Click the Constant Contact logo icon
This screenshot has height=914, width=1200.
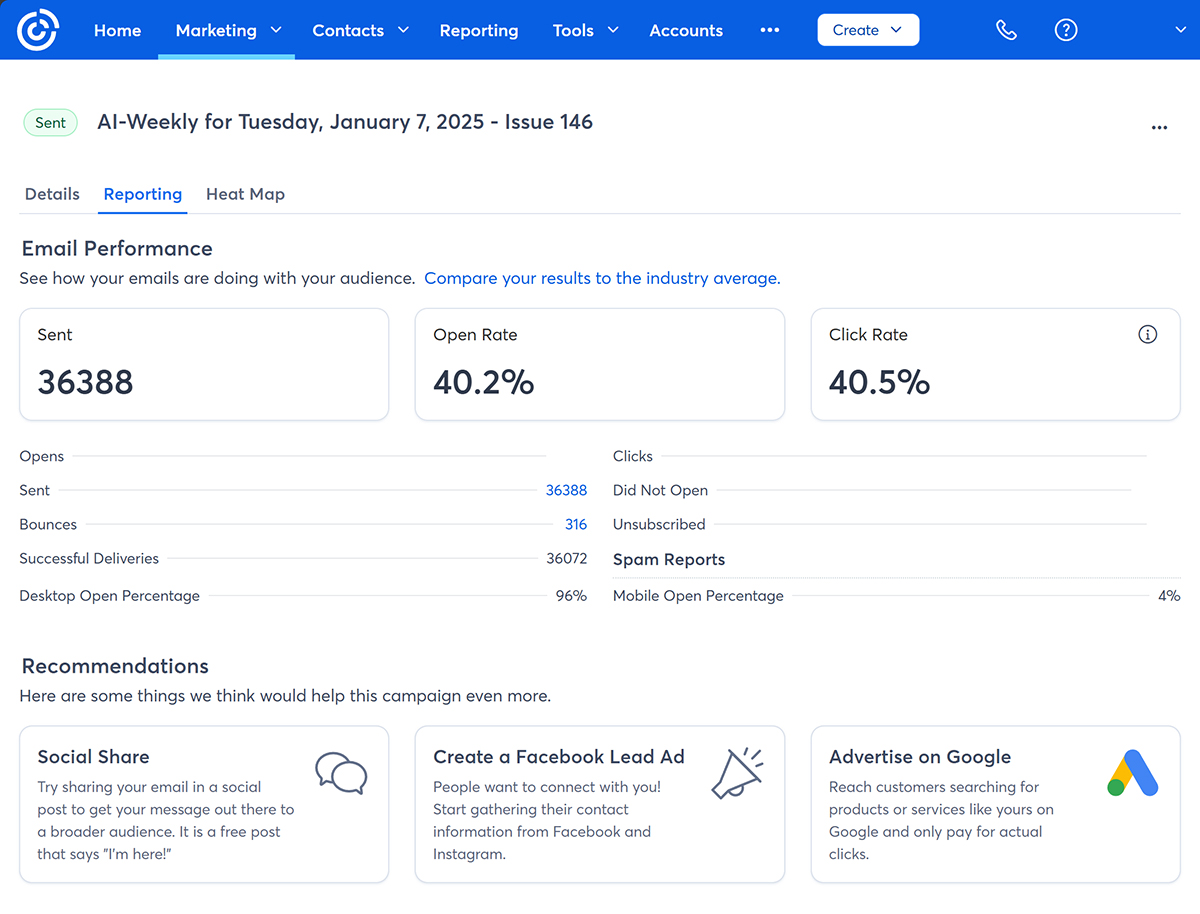point(38,30)
